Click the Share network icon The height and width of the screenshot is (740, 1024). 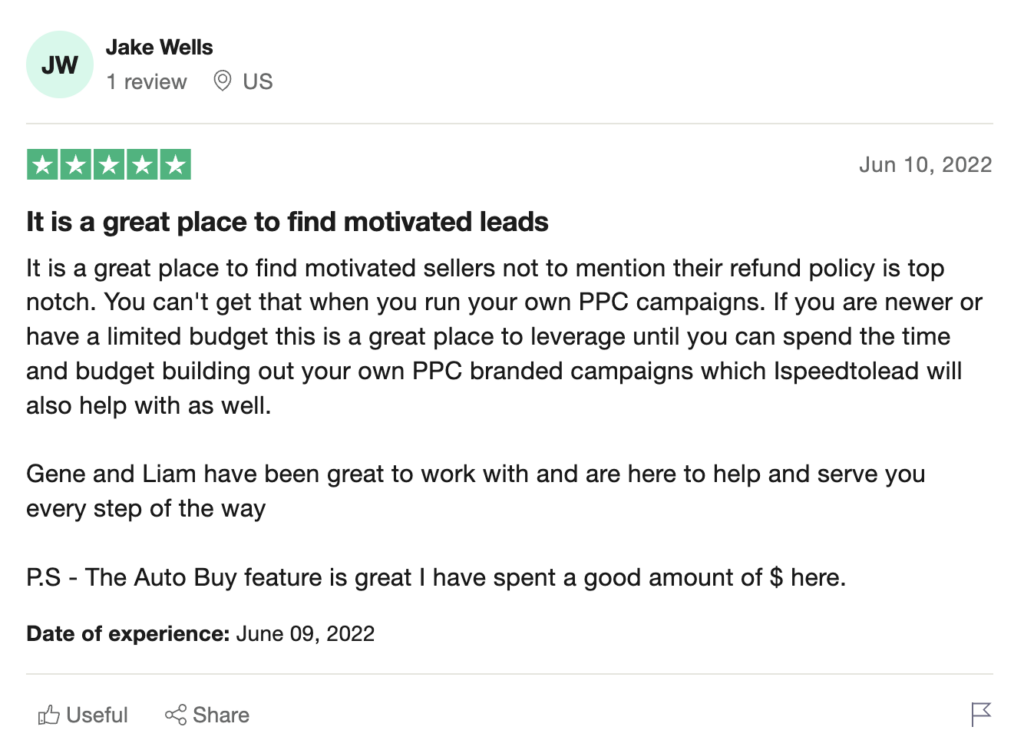coord(176,715)
